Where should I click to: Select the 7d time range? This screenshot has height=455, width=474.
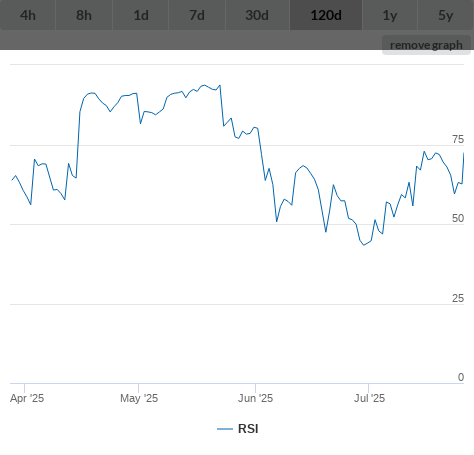coord(197,15)
